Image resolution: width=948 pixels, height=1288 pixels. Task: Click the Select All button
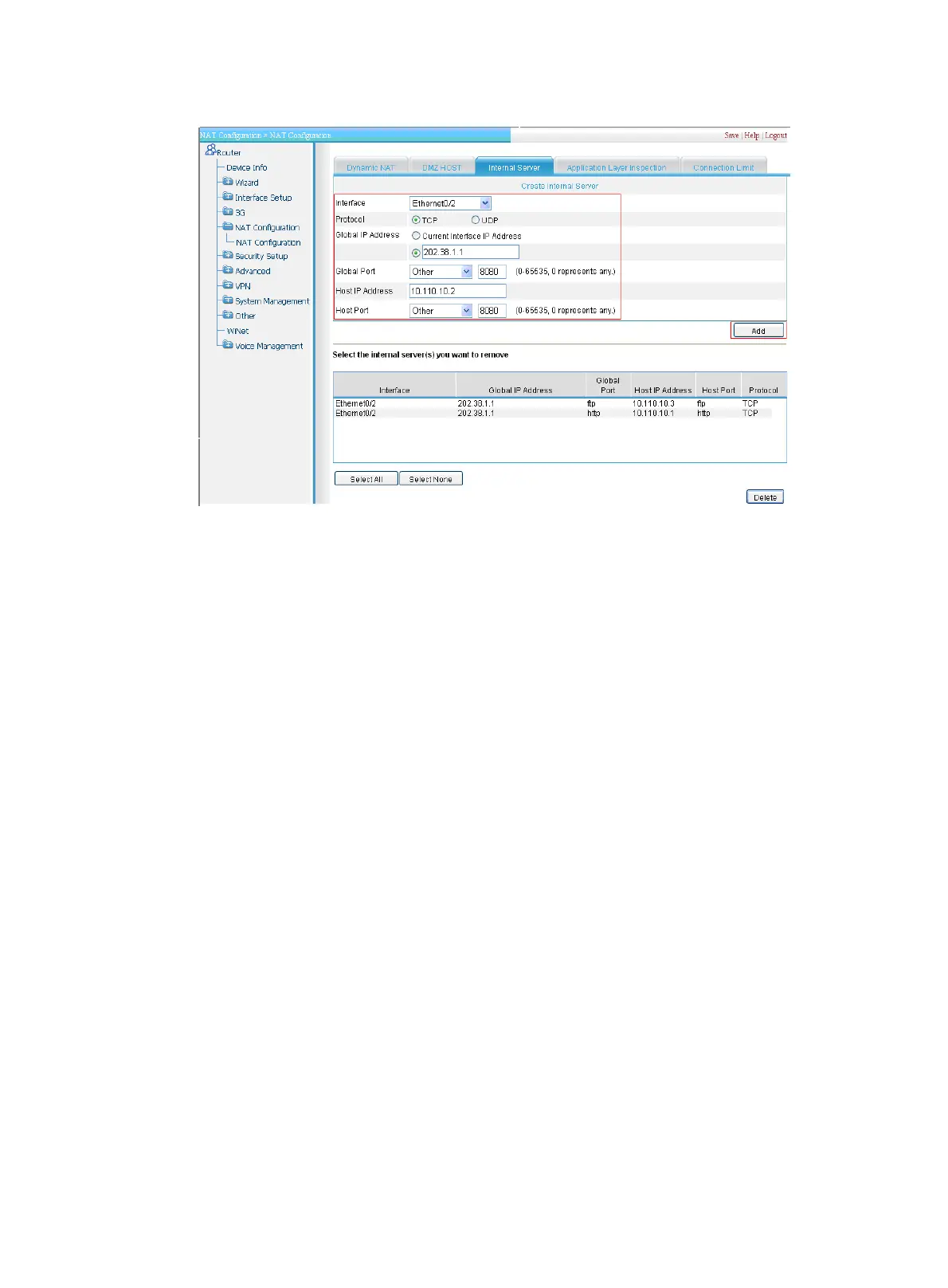pyautogui.click(x=366, y=479)
